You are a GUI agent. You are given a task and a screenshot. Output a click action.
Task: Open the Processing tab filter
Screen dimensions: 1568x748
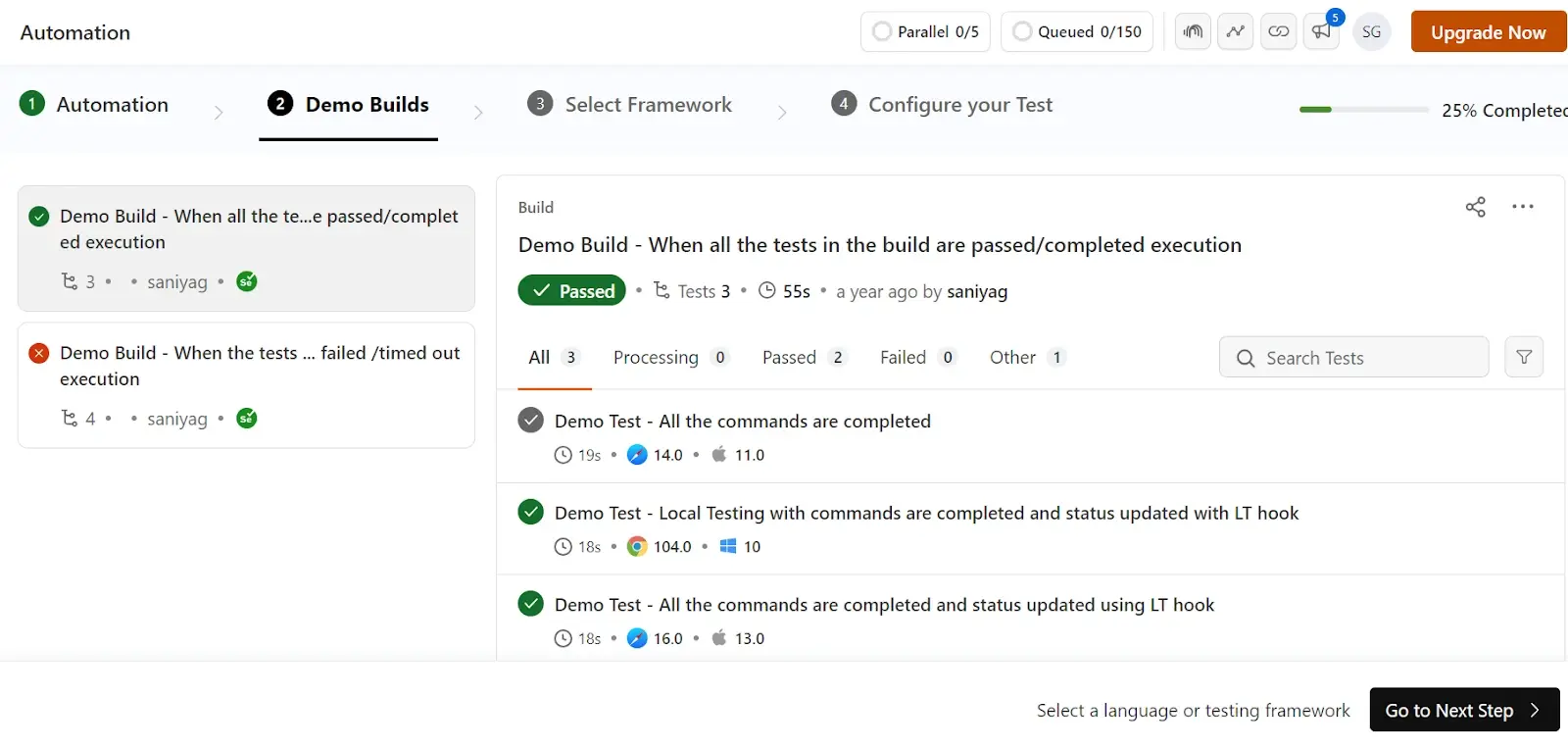[657, 357]
